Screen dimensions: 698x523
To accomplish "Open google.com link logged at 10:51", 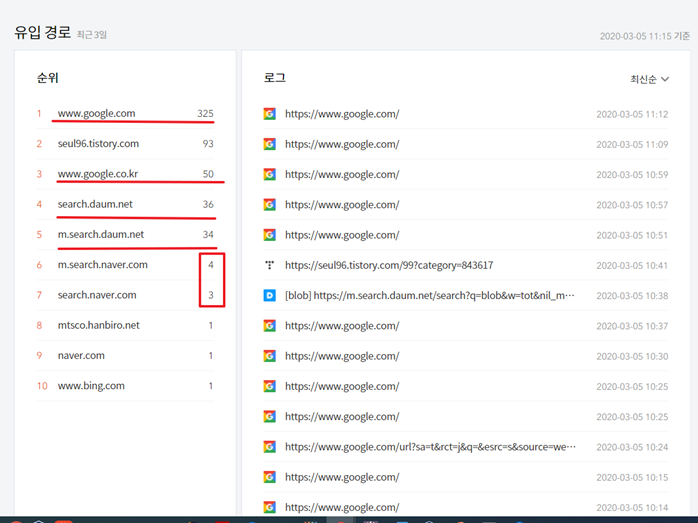I will 342,235.
